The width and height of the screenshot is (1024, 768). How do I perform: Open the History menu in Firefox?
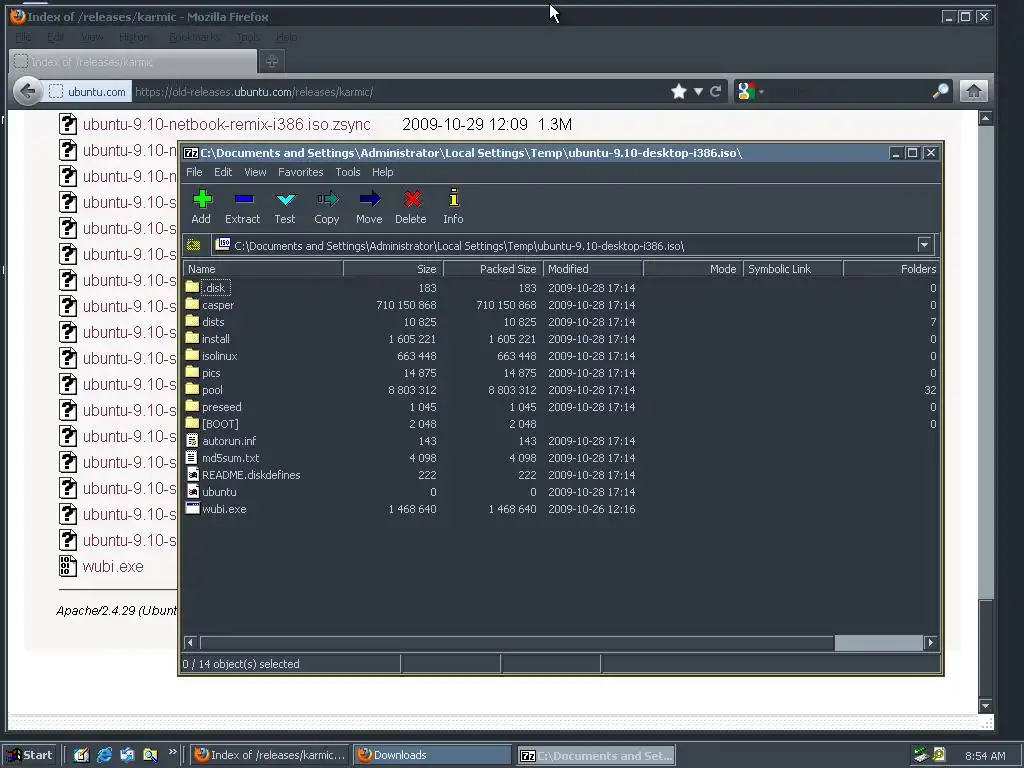click(133, 37)
